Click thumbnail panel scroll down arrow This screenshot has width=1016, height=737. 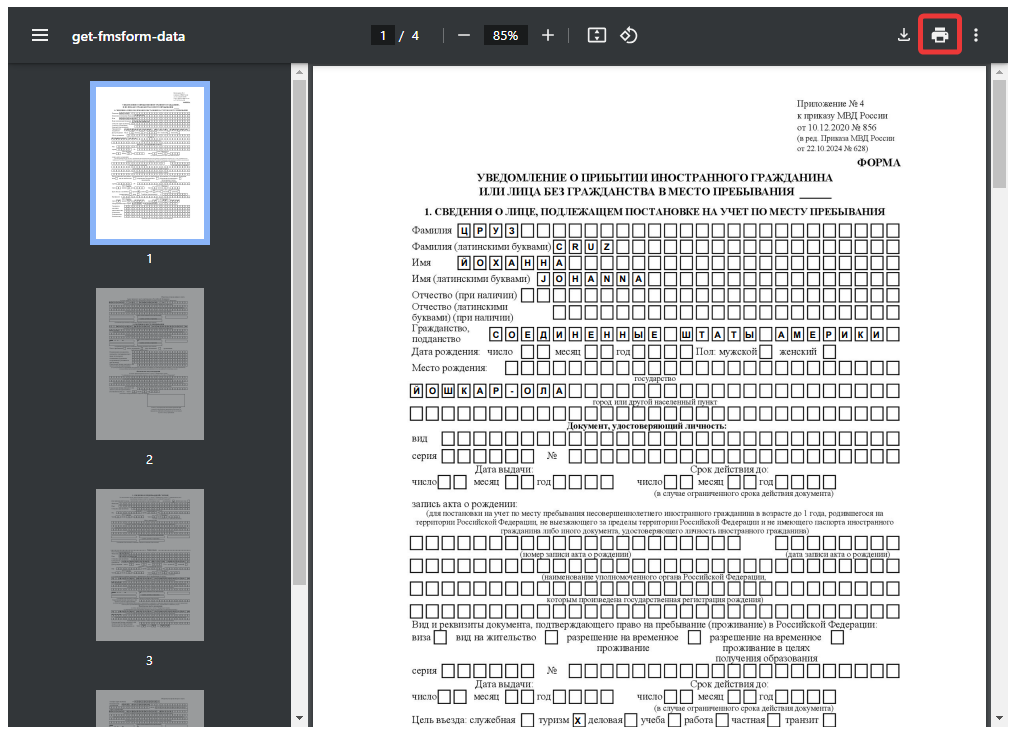coord(299,718)
